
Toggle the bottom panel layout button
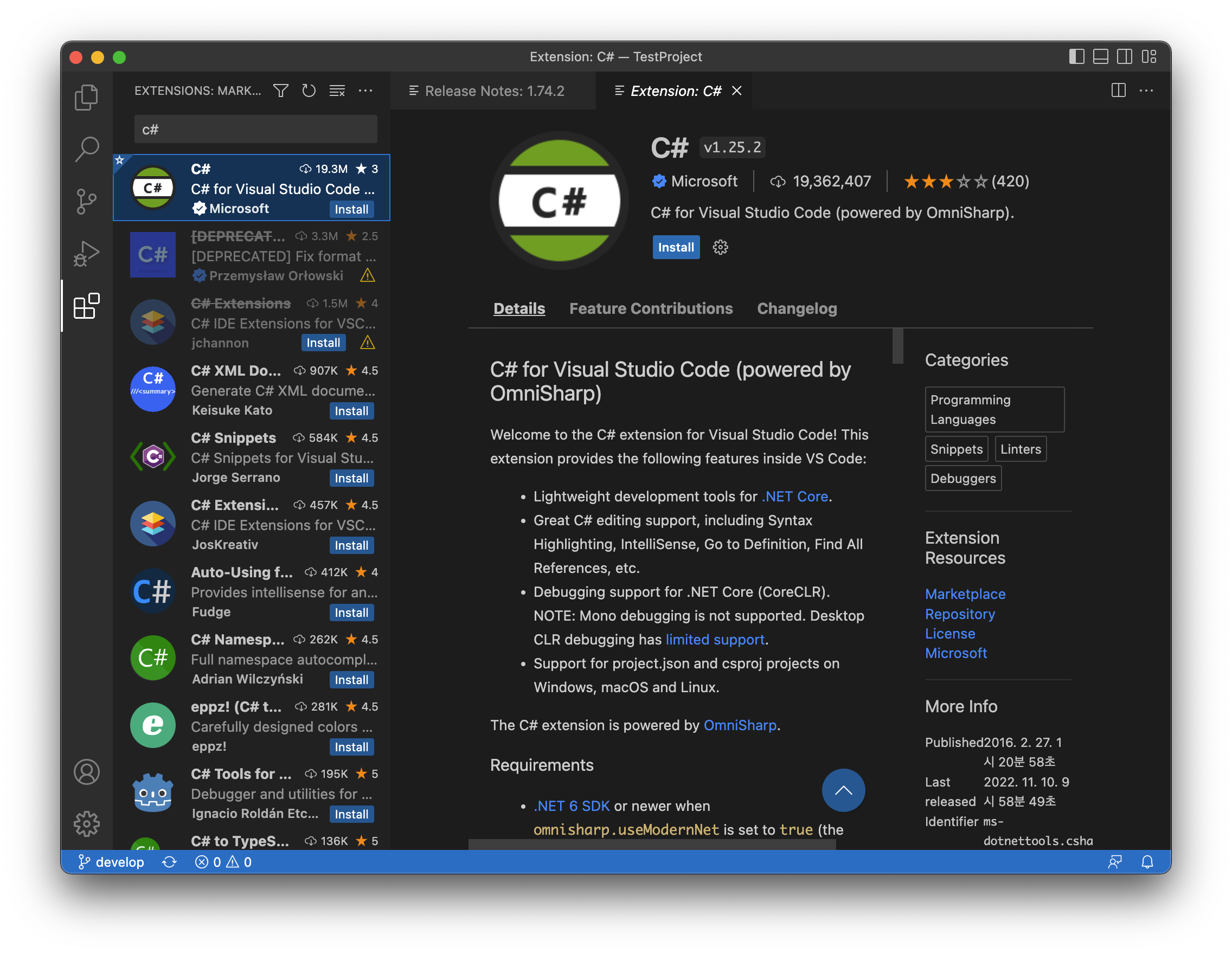1100,57
